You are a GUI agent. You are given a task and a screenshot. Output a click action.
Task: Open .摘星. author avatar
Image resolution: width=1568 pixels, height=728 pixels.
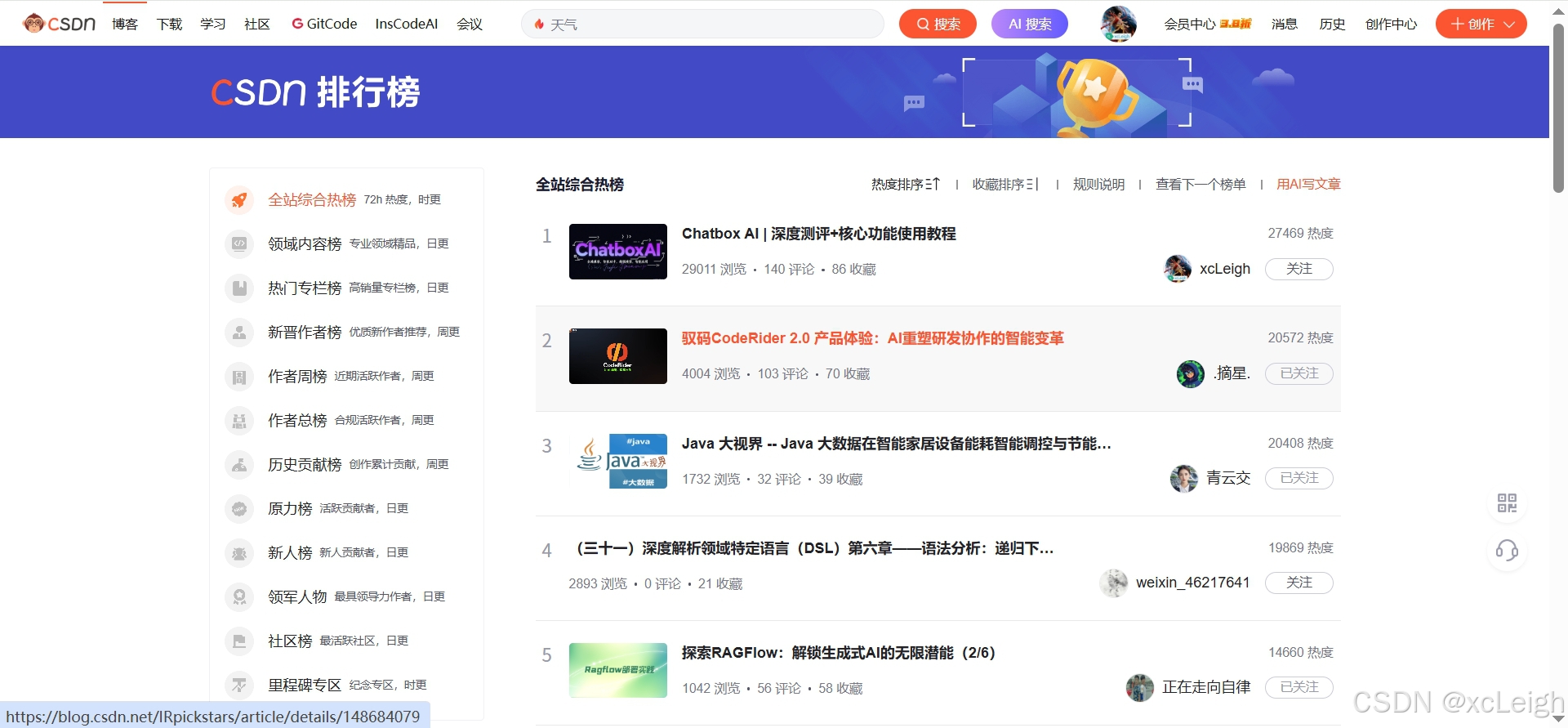(x=1190, y=373)
